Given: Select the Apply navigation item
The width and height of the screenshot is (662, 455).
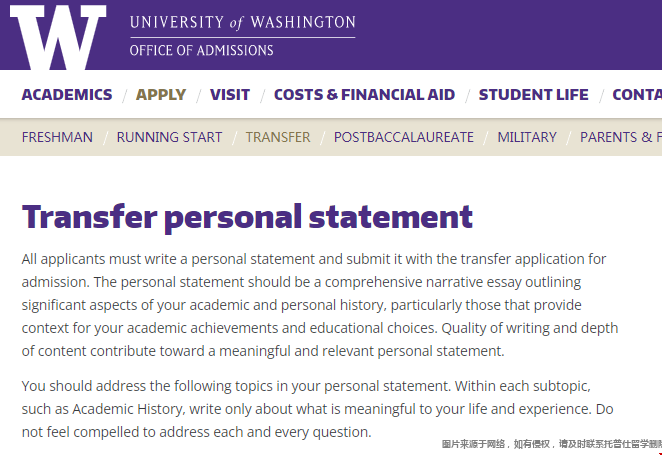Looking at the screenshot, I should (161, 95).
